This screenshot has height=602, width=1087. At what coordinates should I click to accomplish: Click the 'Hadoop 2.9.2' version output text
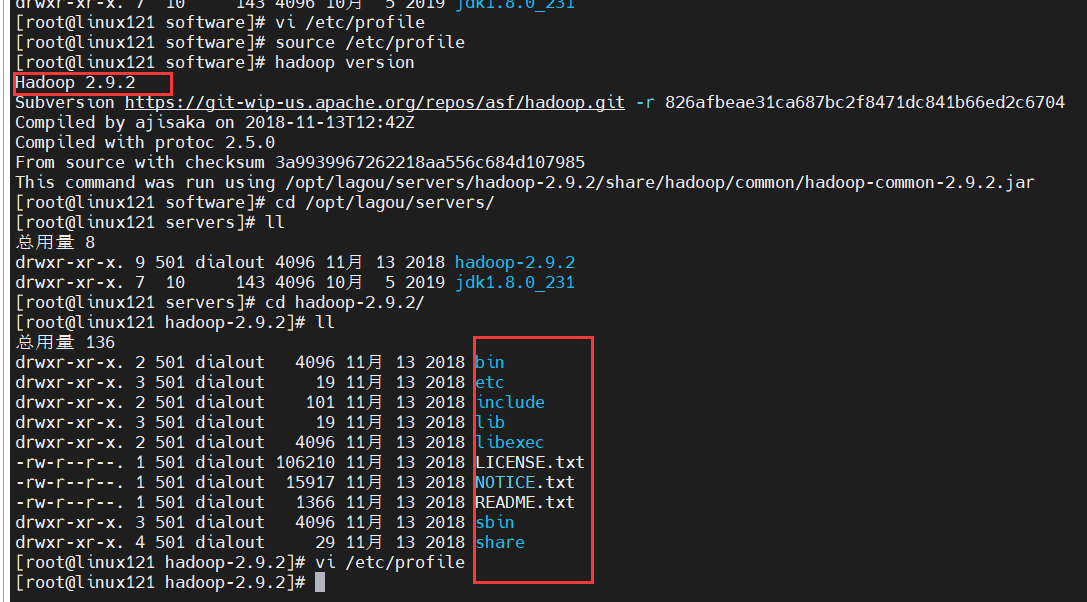[x=75, y=83]
